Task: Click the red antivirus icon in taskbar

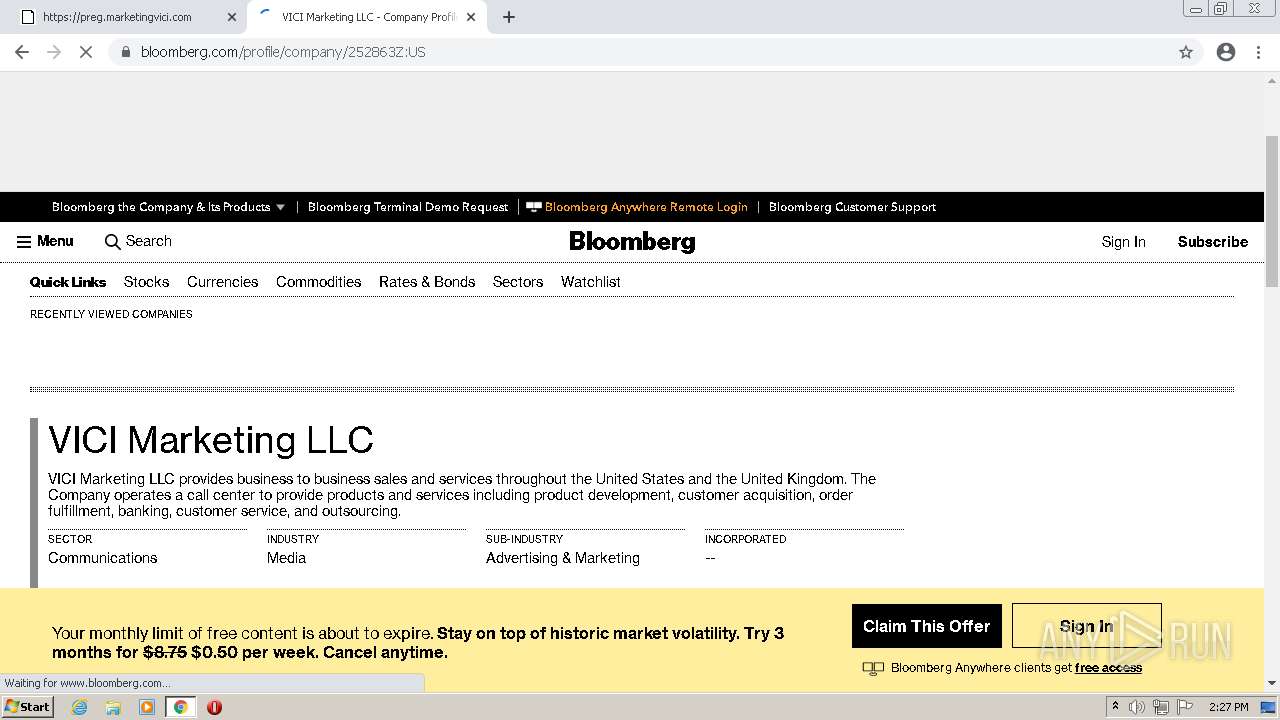Action: pos(214,707)
